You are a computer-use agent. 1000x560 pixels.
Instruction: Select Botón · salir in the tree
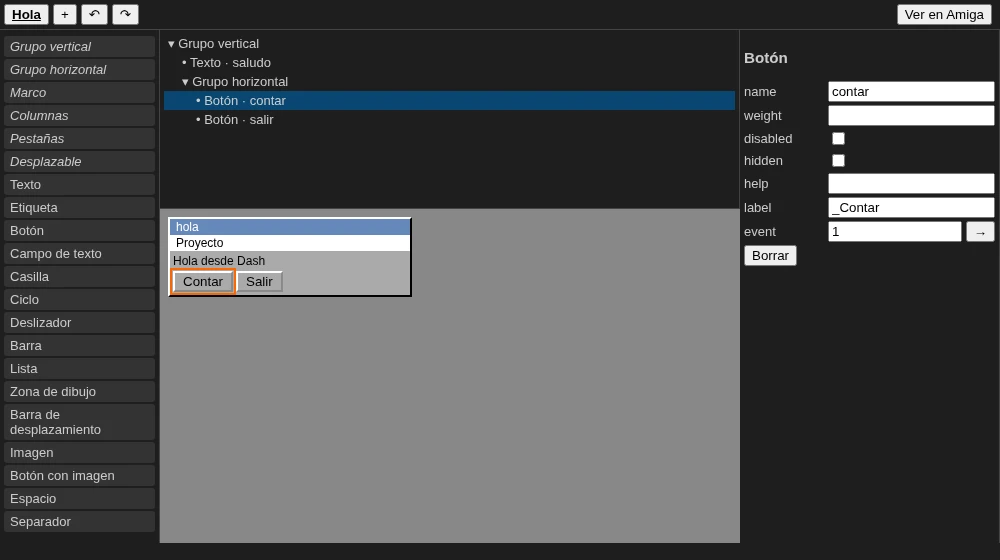[x=449, y=119]
